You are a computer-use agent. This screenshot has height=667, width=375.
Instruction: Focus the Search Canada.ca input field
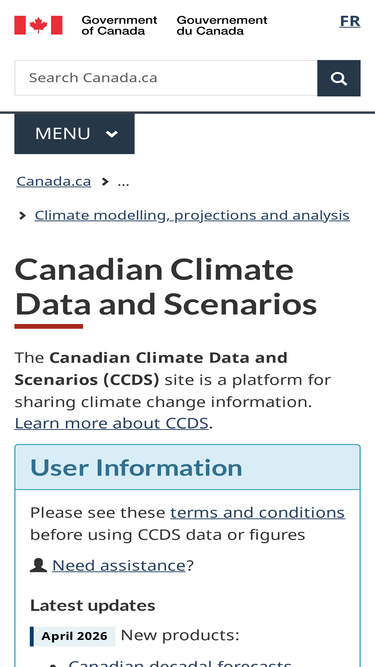tap(166, 78)
